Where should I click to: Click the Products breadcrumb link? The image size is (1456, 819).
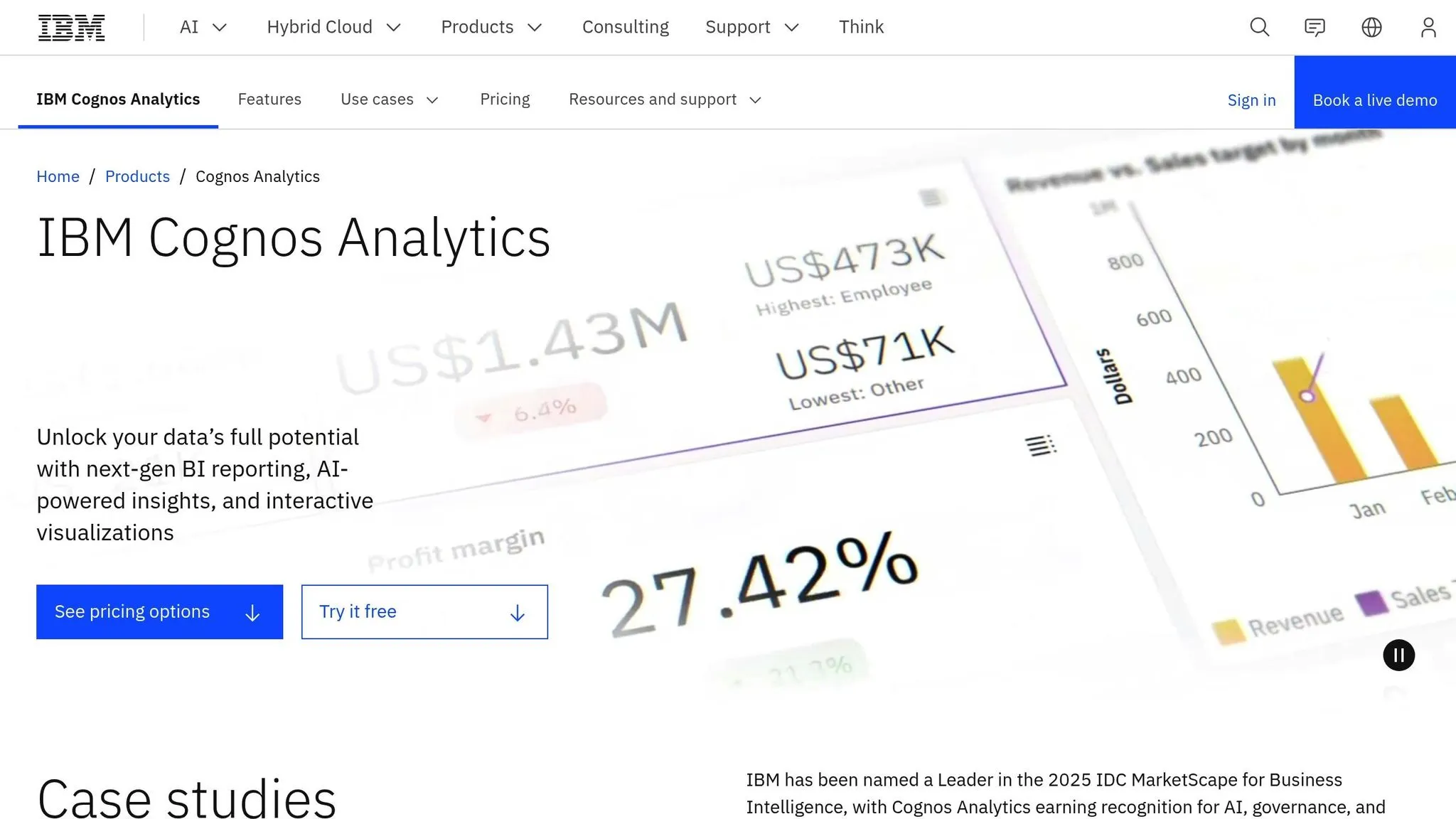pos(137,176)
